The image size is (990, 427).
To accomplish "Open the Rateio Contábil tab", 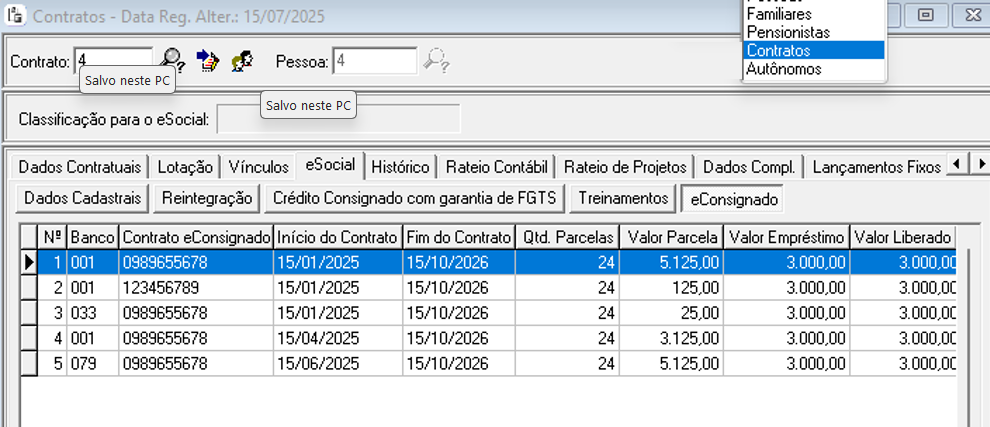I will (x=496, y=167).
